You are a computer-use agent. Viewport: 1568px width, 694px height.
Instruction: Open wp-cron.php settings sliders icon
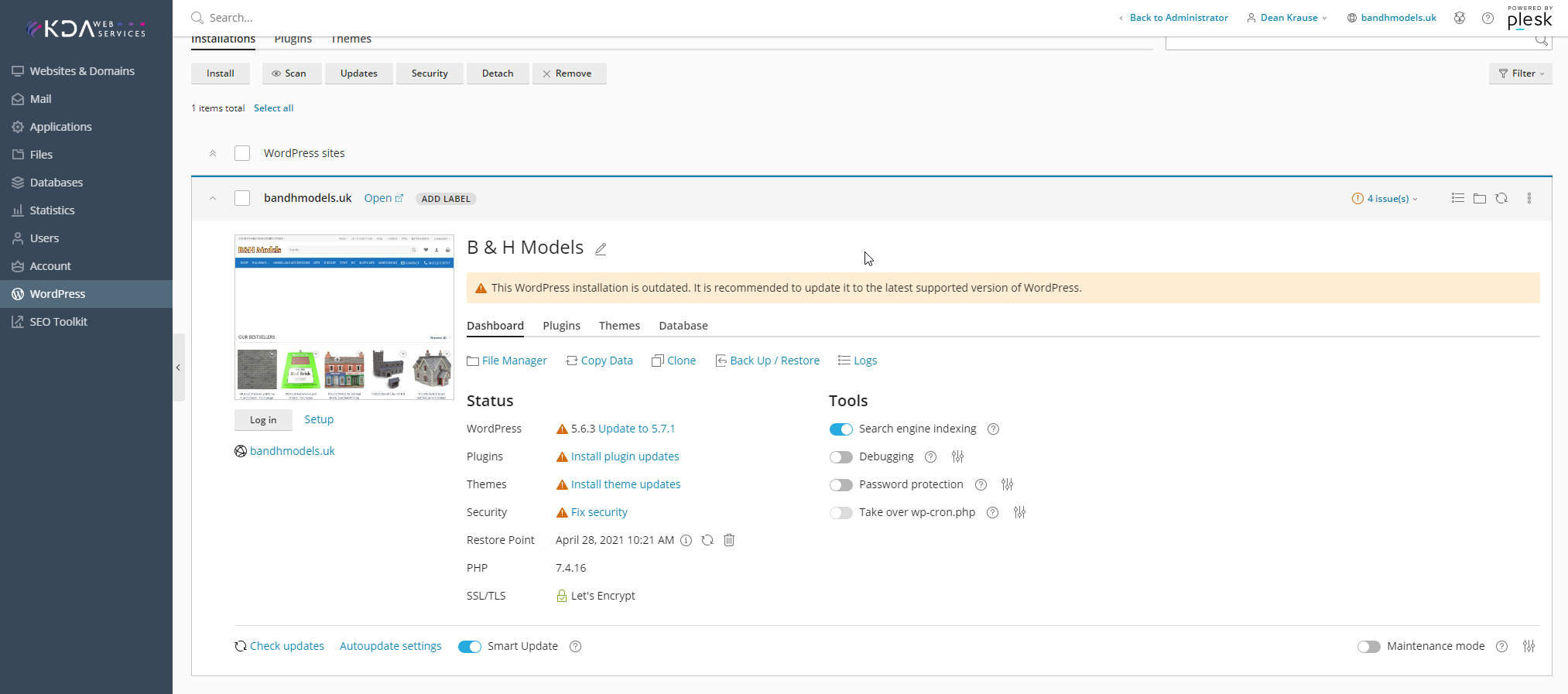coord(1020,512)
